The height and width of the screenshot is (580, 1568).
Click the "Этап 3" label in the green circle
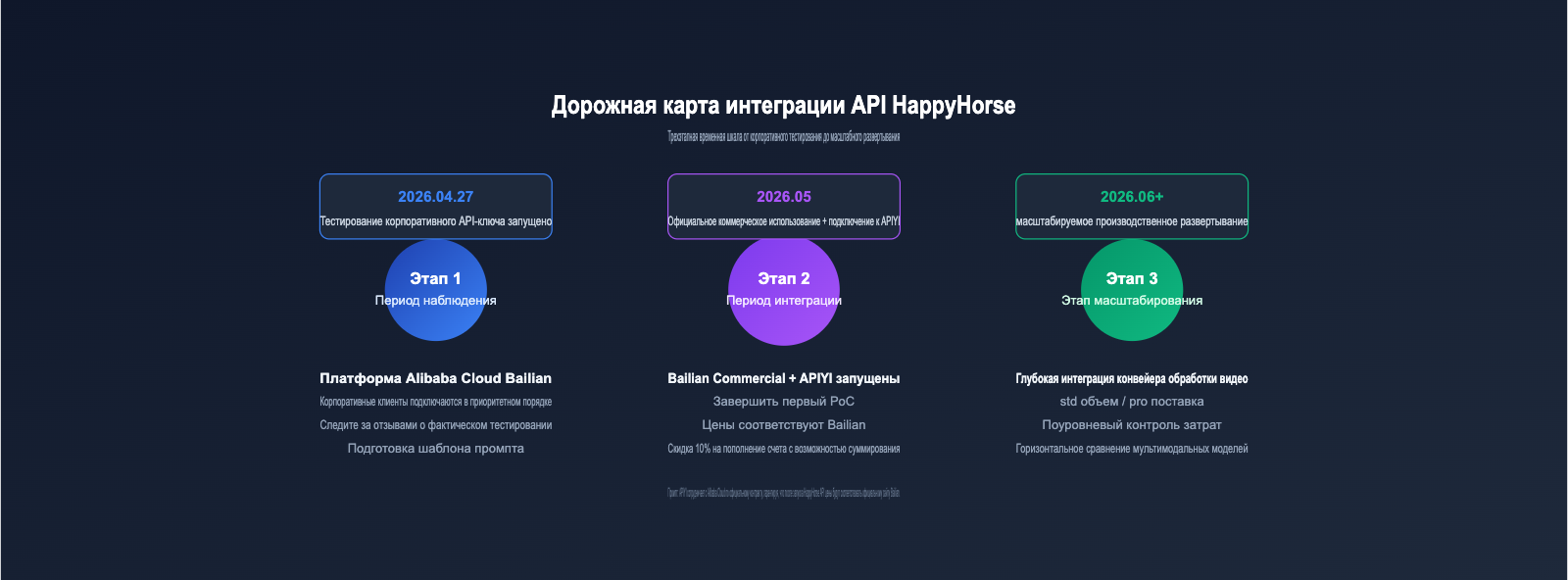(1131, 279)
